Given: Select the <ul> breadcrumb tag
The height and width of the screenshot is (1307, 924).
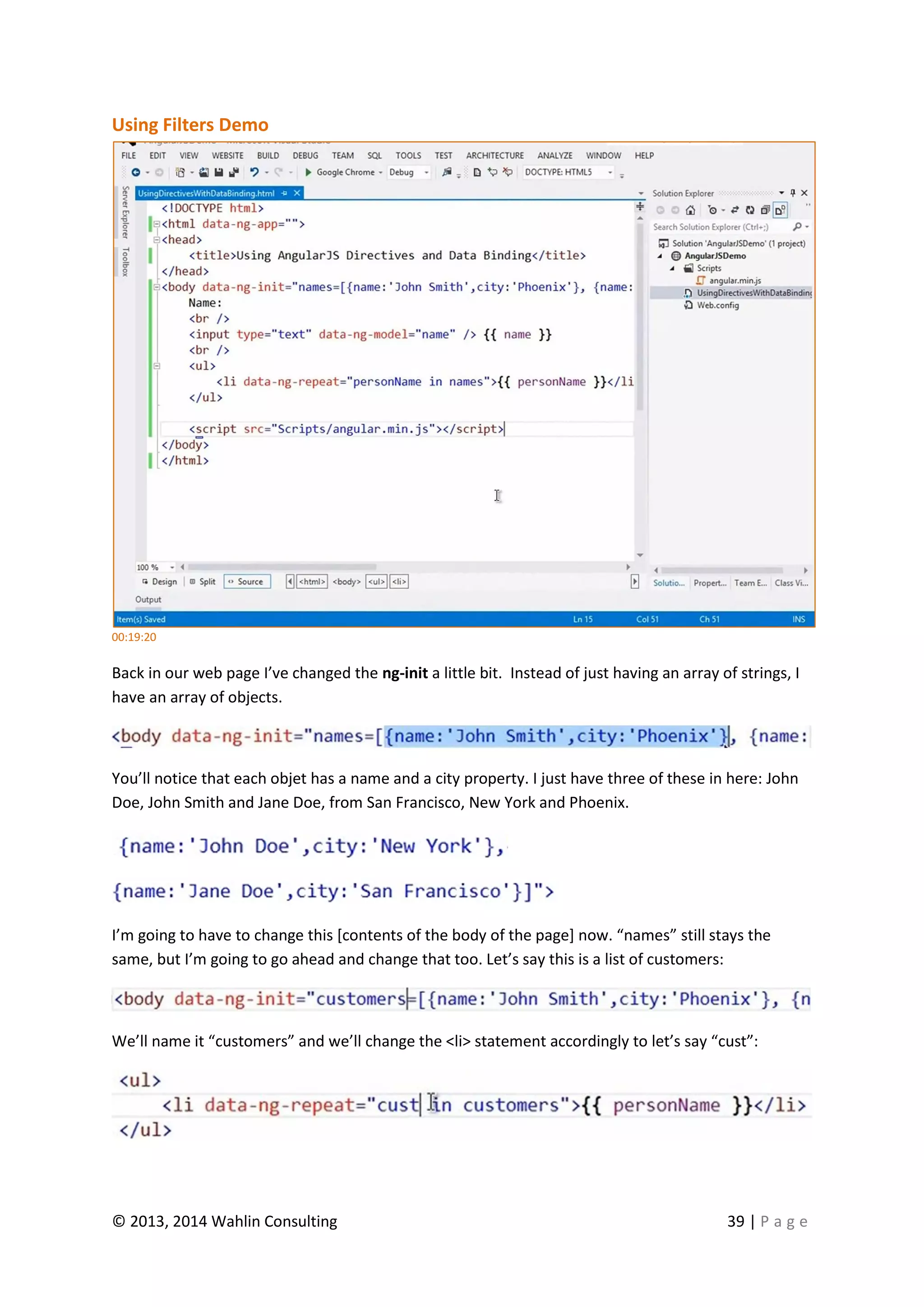Looking at the screenshot, I should click(376, 582).
